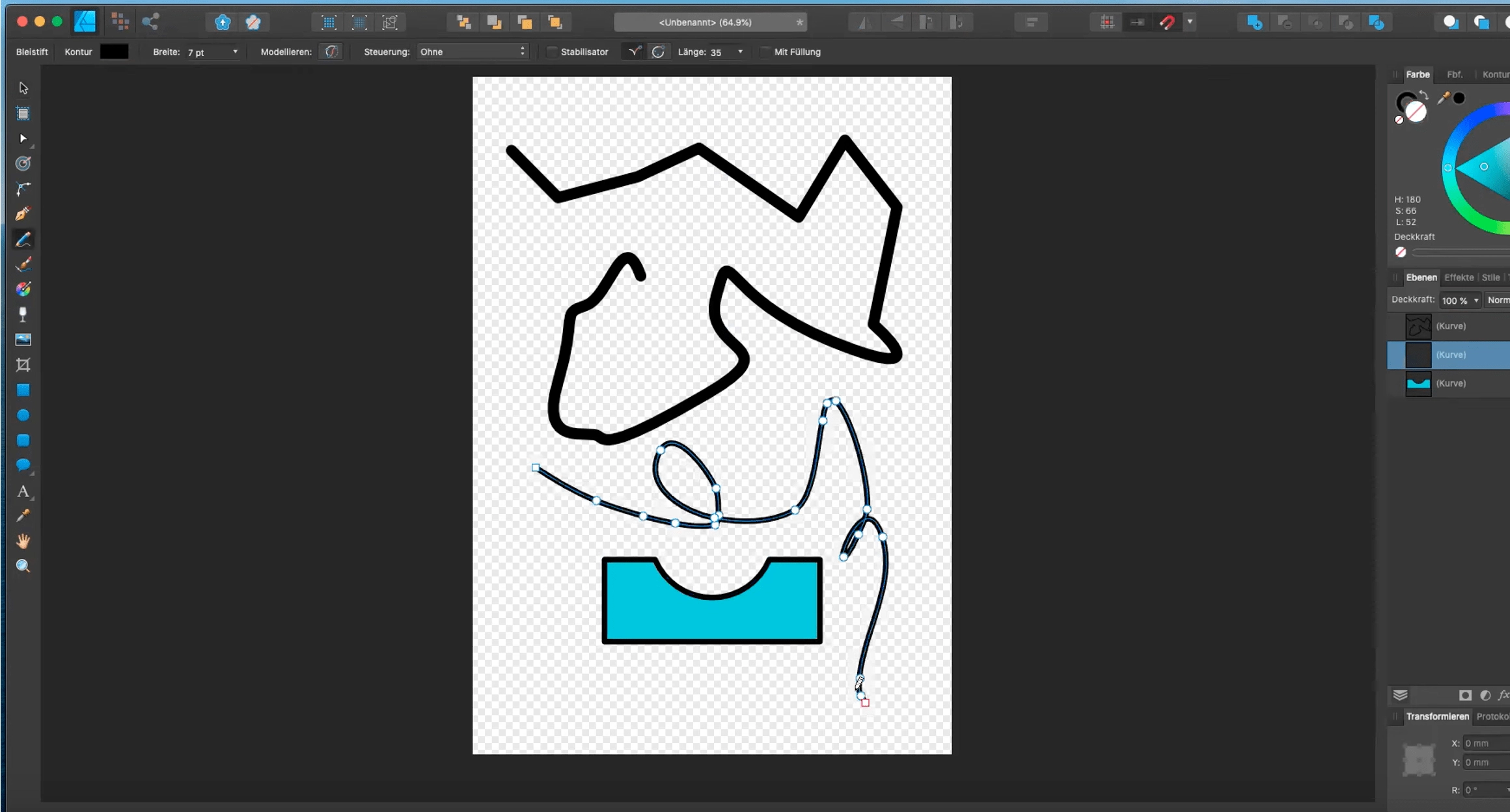
Task: Open the Steuerung Ohne dropdown
Action: click(x=472, y=52)
